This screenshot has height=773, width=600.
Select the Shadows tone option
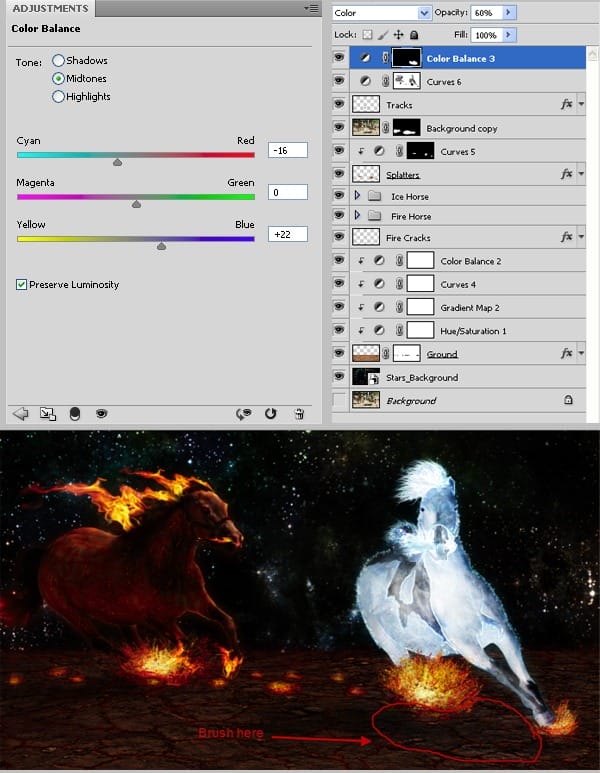(58, 60)
